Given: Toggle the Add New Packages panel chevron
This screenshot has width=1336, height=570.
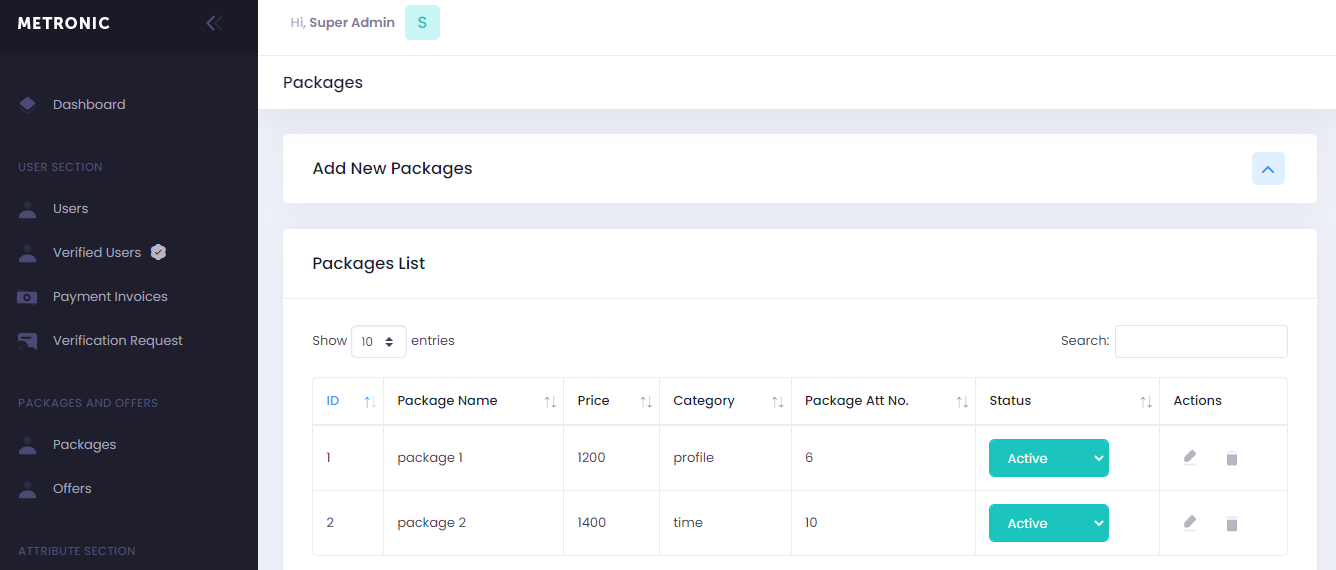Looking at the screenshot, I should 1268,169.
